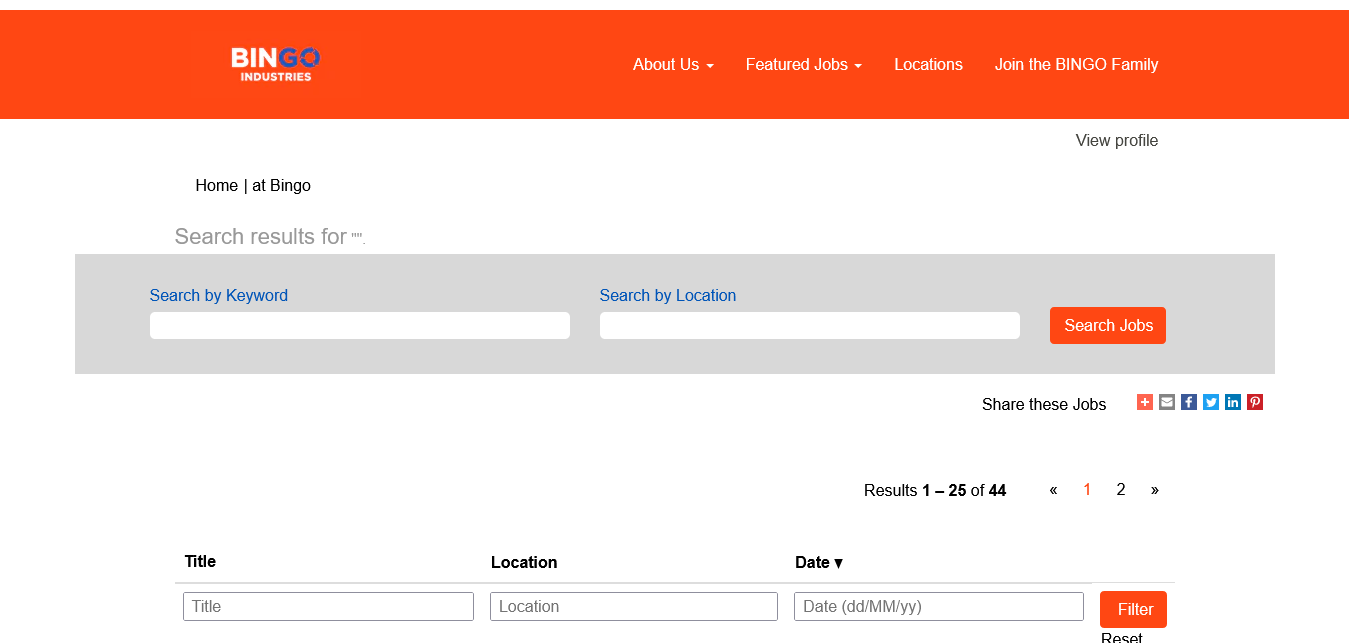
Task: Expand the About Us dropdown menu
Action: click(673, 64)
